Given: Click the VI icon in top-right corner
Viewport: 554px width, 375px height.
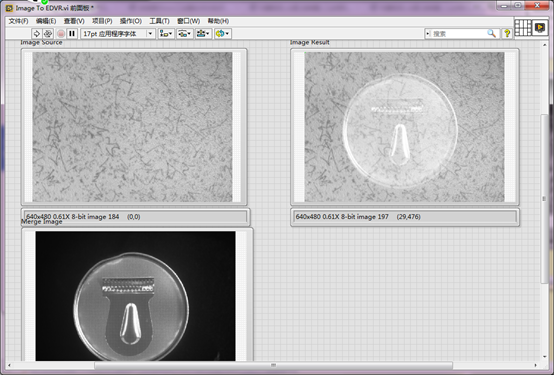Looking at the screenshot, I should click(x=540, y=27).
